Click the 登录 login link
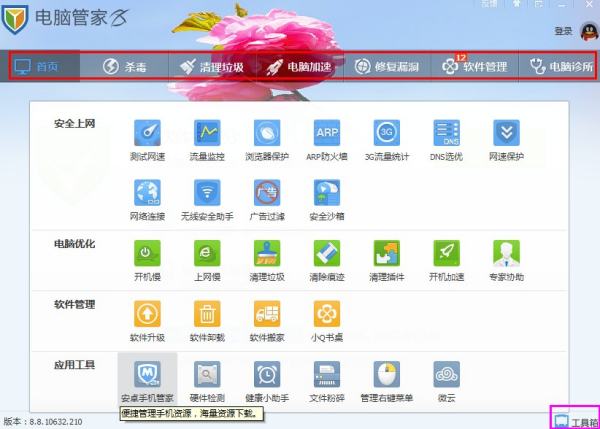600x429 pixels. 563,31
